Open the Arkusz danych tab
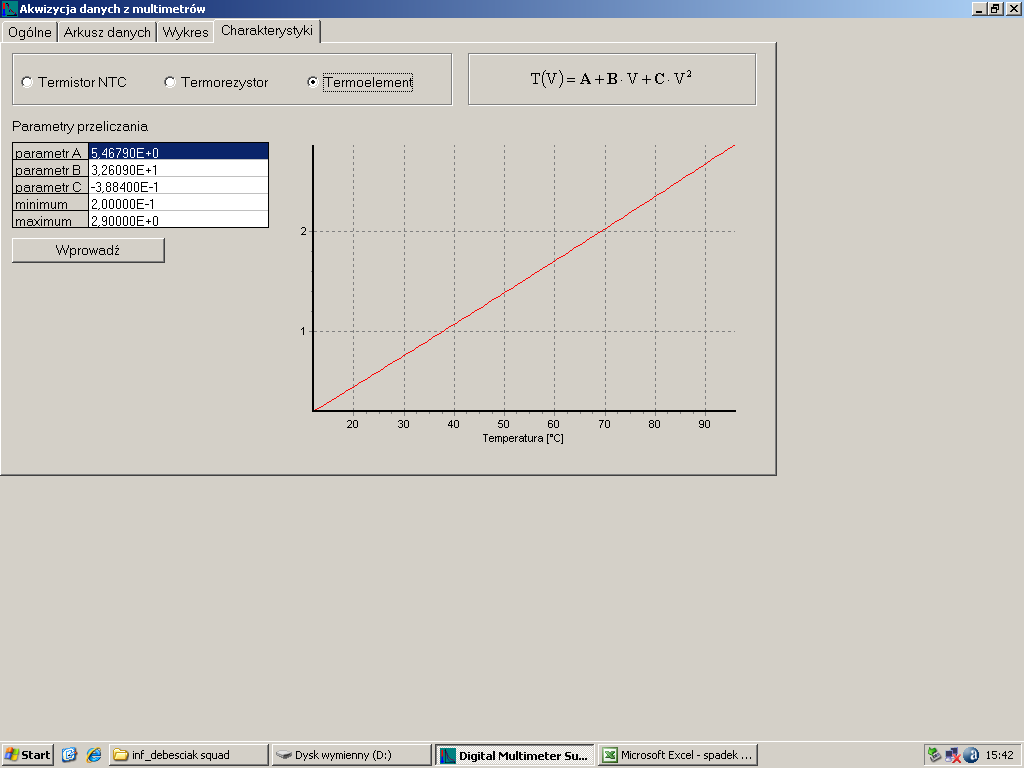Image resolution: width=1024 pixels, height=768 pixels. pyautogui.click(x=107, y=32)
